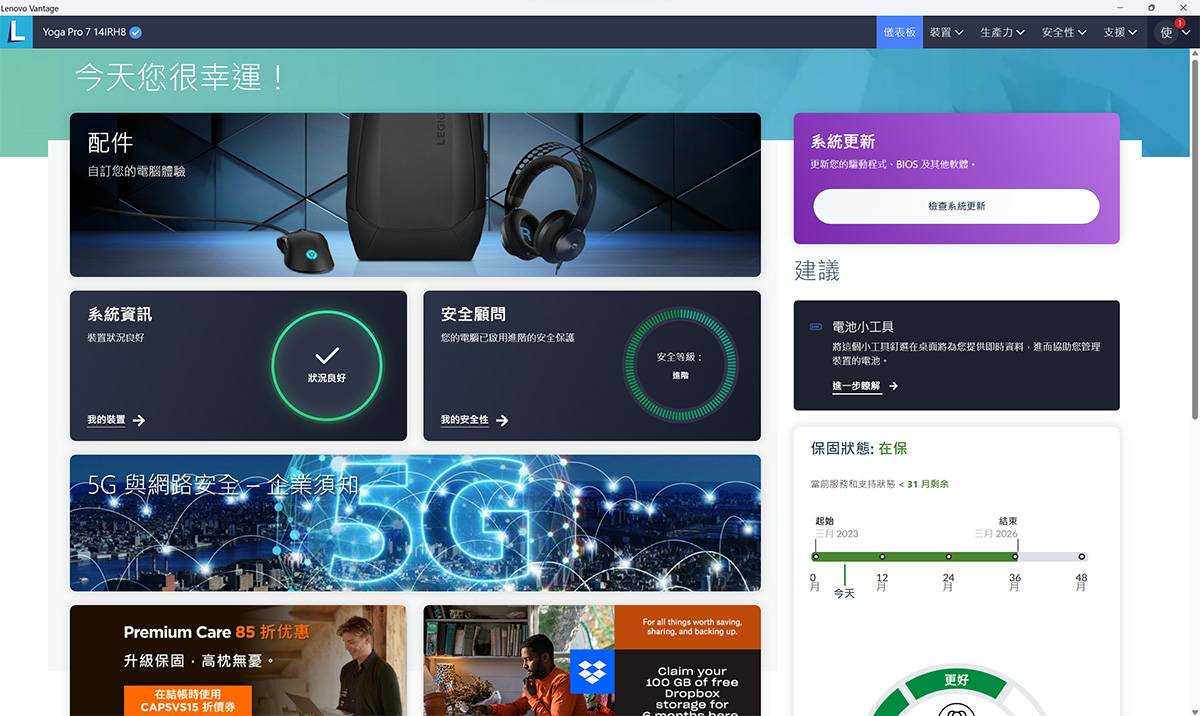Open the Premium Care 85 折优惠 card
The height and width of the screenshot is (716, 1200).
[x=238, y=660]
